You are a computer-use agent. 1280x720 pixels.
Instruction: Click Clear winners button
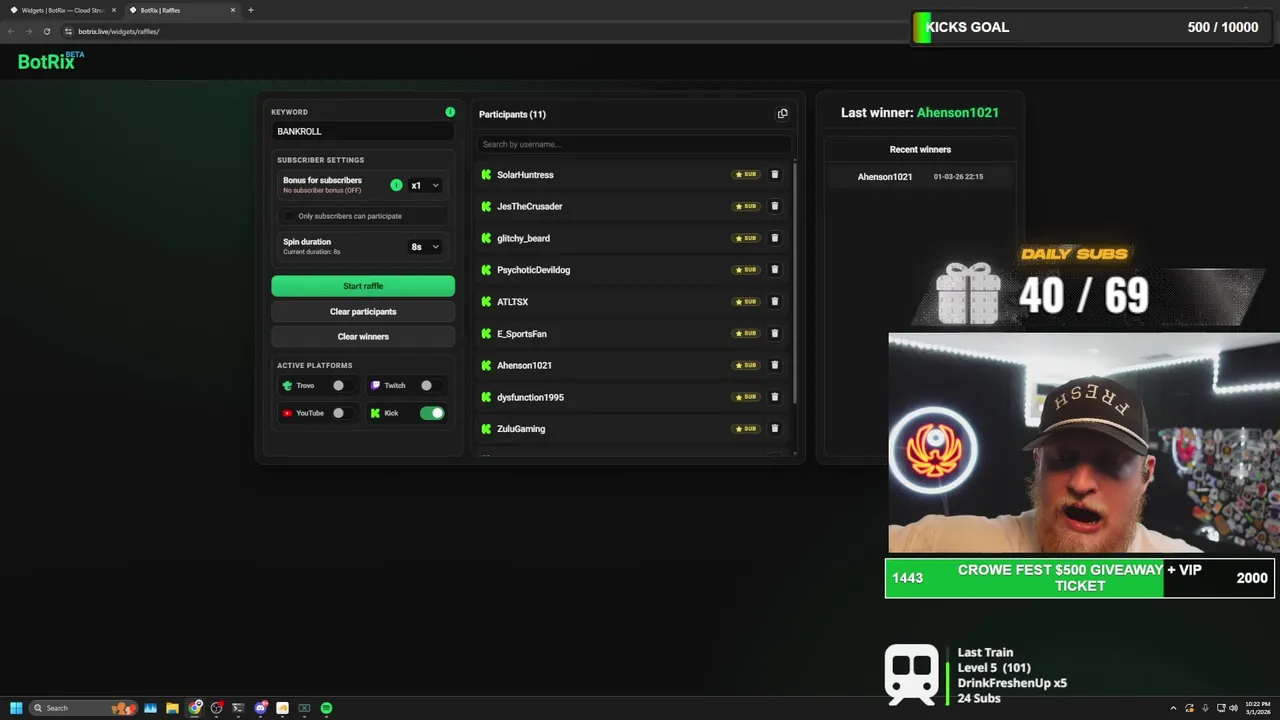point(363,336)
